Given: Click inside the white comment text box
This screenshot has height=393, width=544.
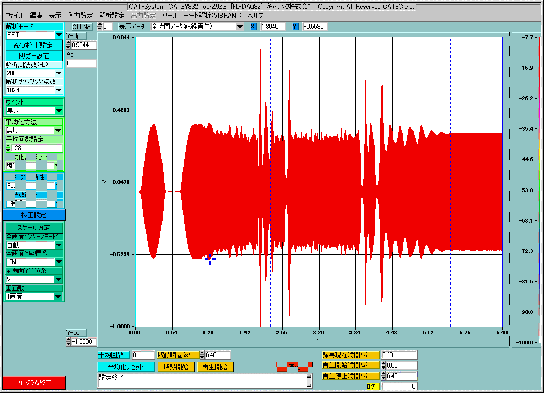Looking at the screenshot, I should click(202, 381).
